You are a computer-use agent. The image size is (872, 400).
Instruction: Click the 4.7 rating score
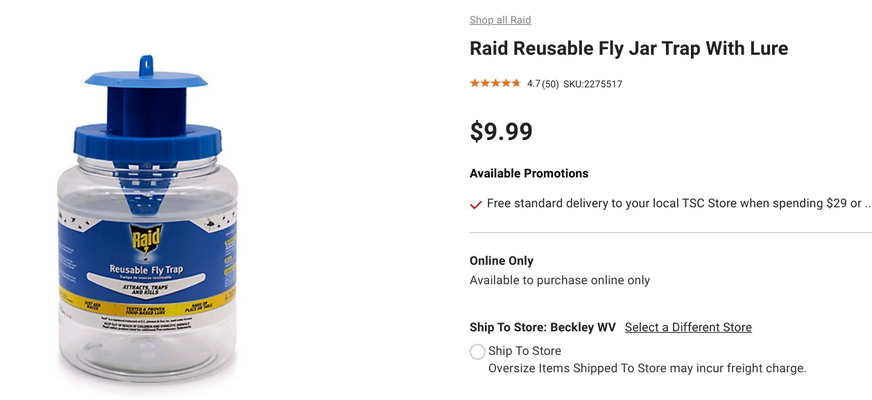tap(534, 84)
